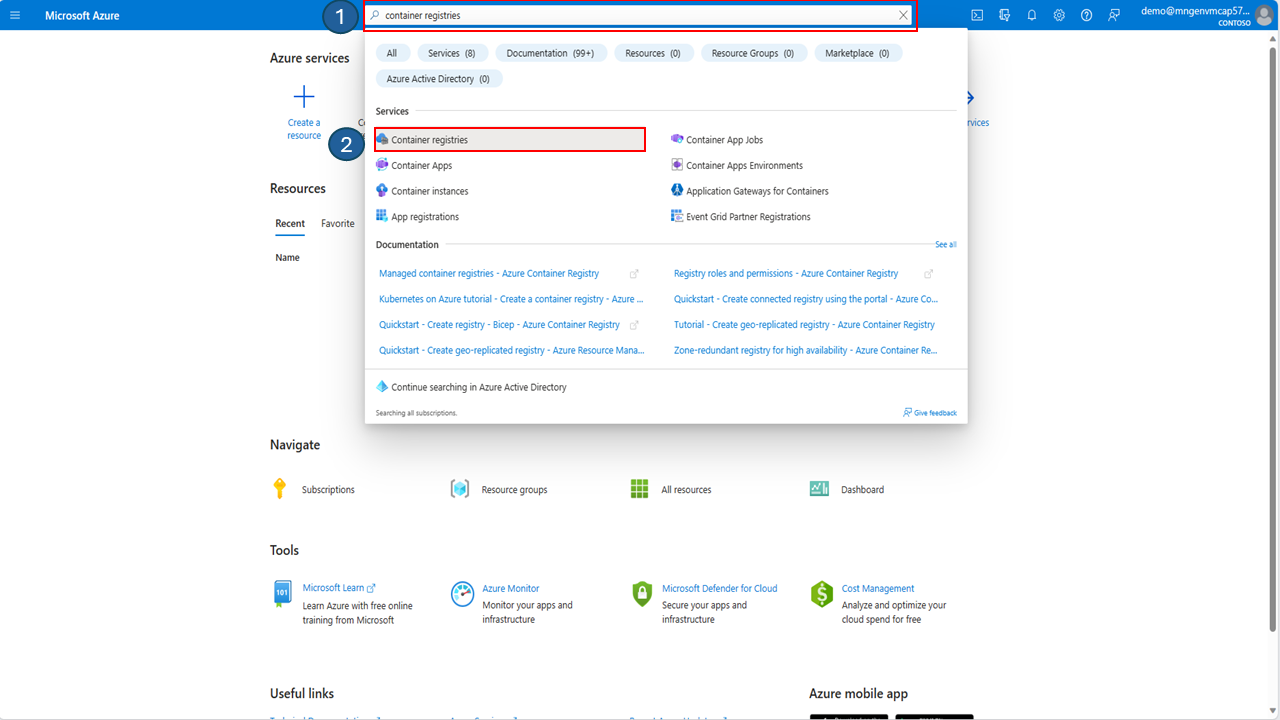Filter results by Services (8)
This screenshot has width=1280, height=720.
(x=452, y=53)
